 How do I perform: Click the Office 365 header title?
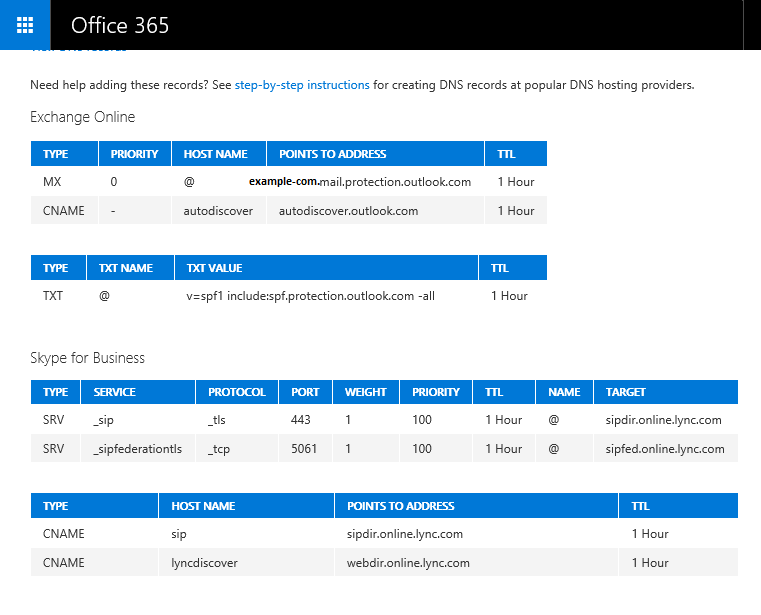[120, 25]
